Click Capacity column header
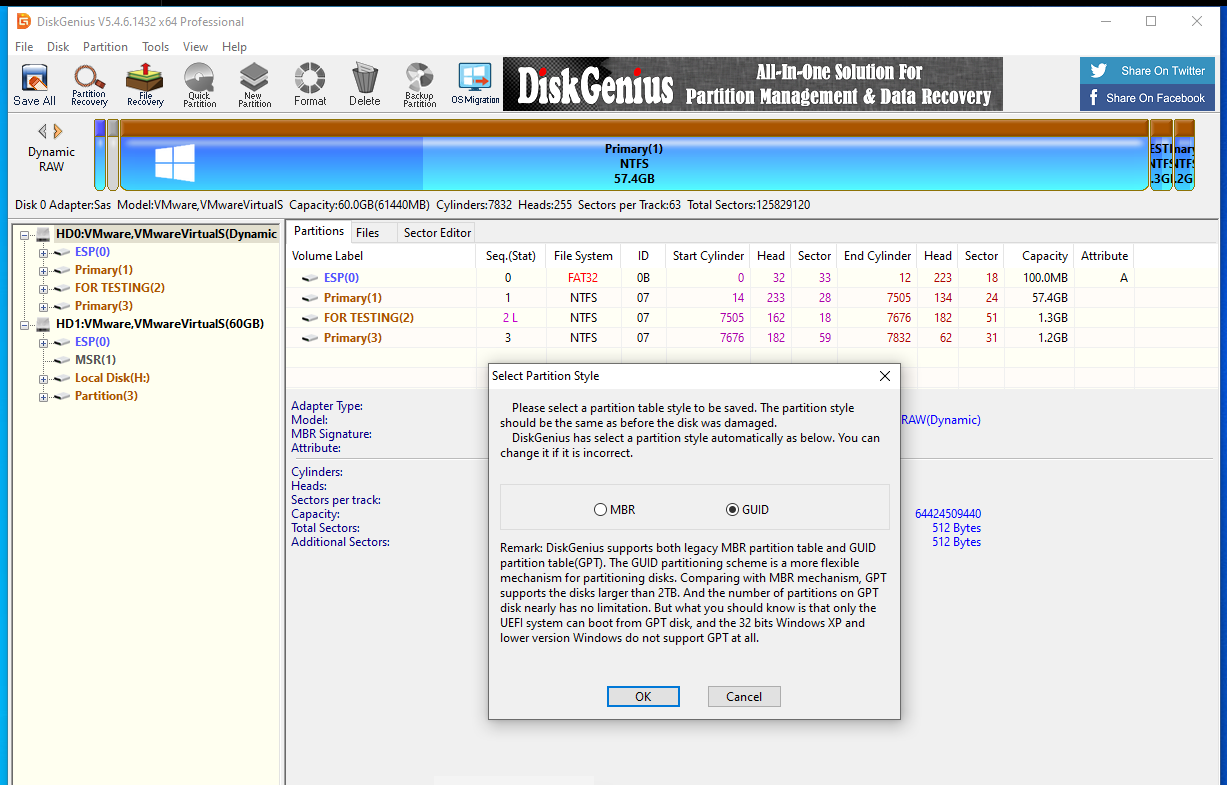This screenshot has width=1227, height=785. click(1038, 256)
